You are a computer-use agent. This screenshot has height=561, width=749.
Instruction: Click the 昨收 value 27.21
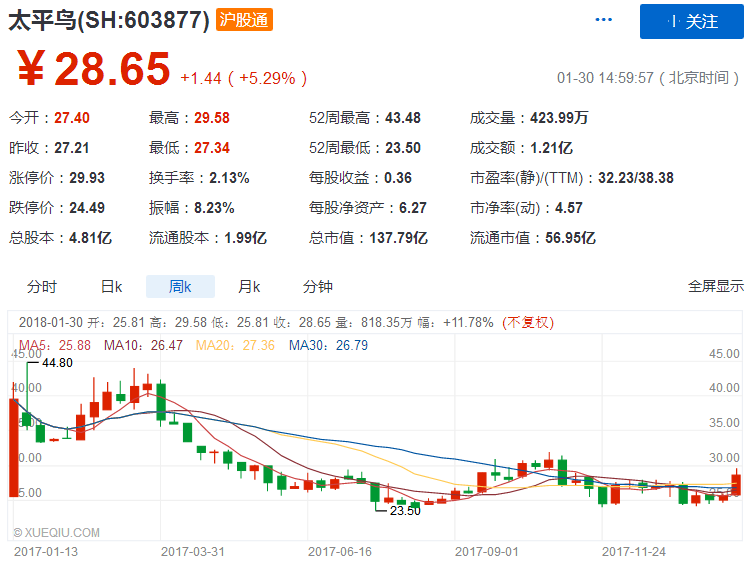click(x=72, y=148)
